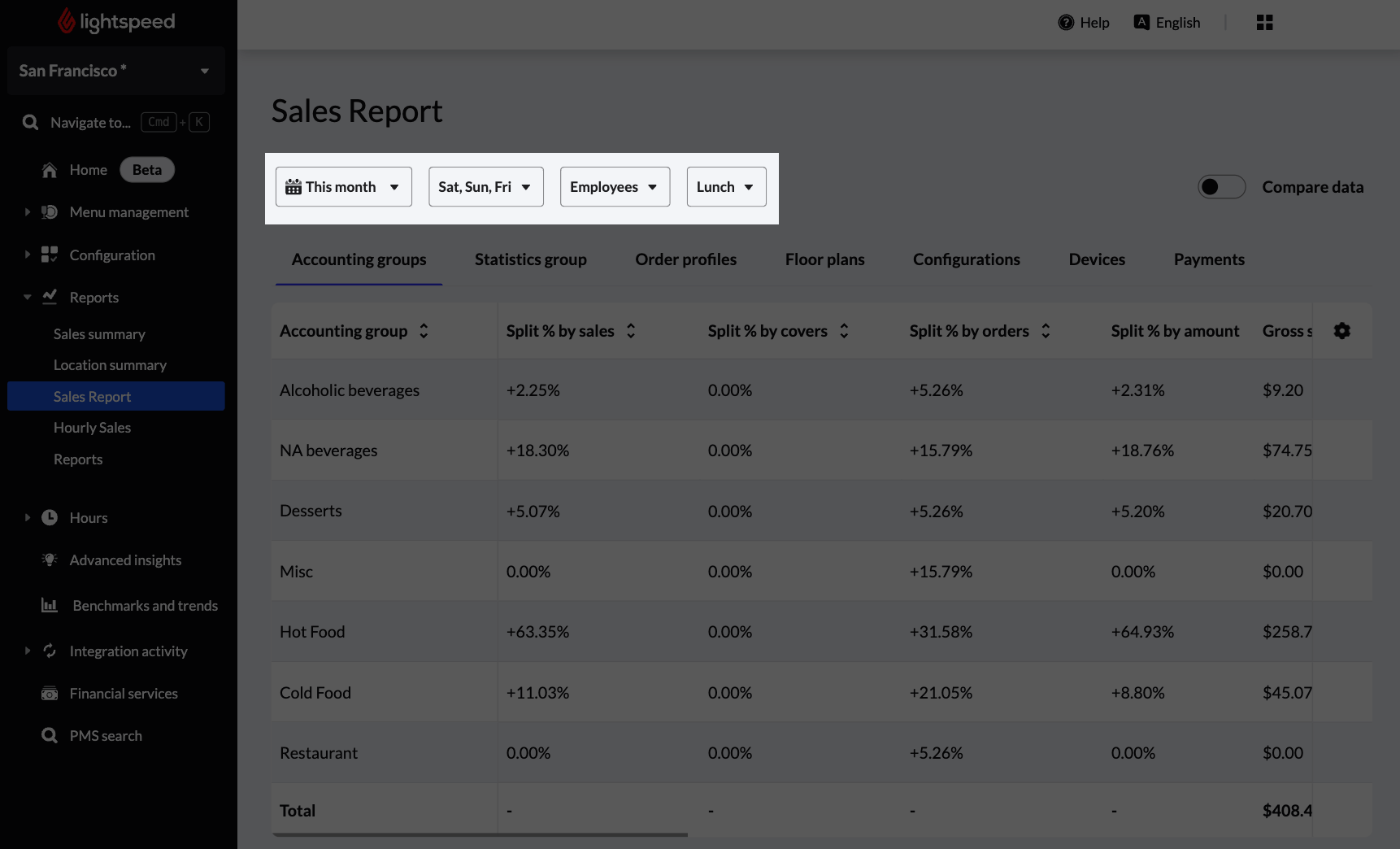Switch to the Devices tab
This screenshot has width=1400, height=849.
click(x=1097, y=259)
